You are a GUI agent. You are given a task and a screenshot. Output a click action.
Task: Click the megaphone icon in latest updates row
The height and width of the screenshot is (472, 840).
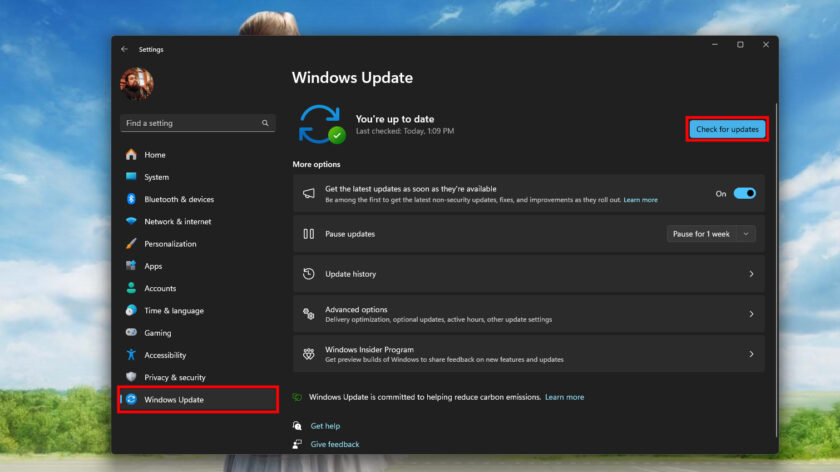309,193
